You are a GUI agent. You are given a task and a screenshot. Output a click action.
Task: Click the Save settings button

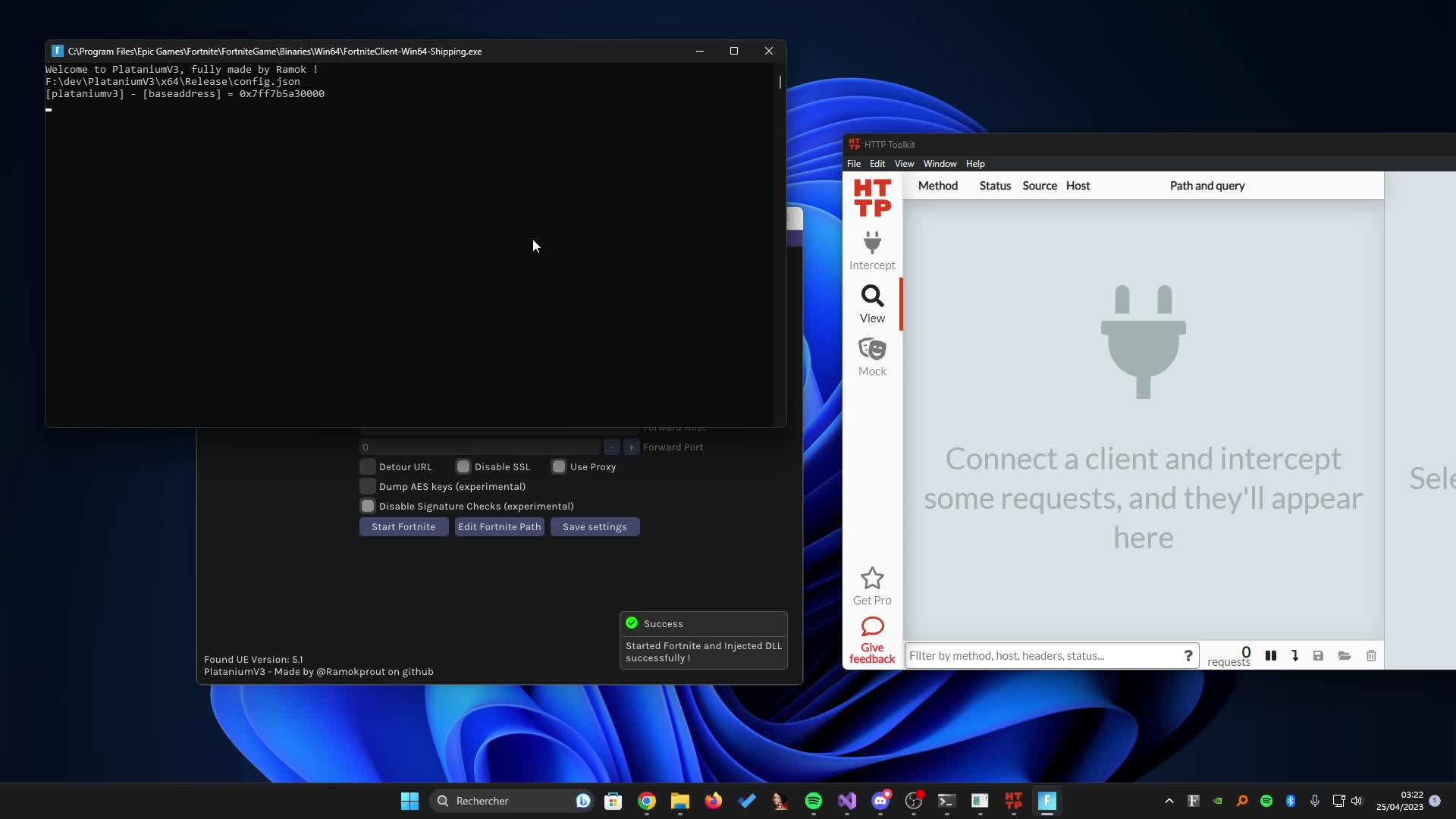point(595,527)
